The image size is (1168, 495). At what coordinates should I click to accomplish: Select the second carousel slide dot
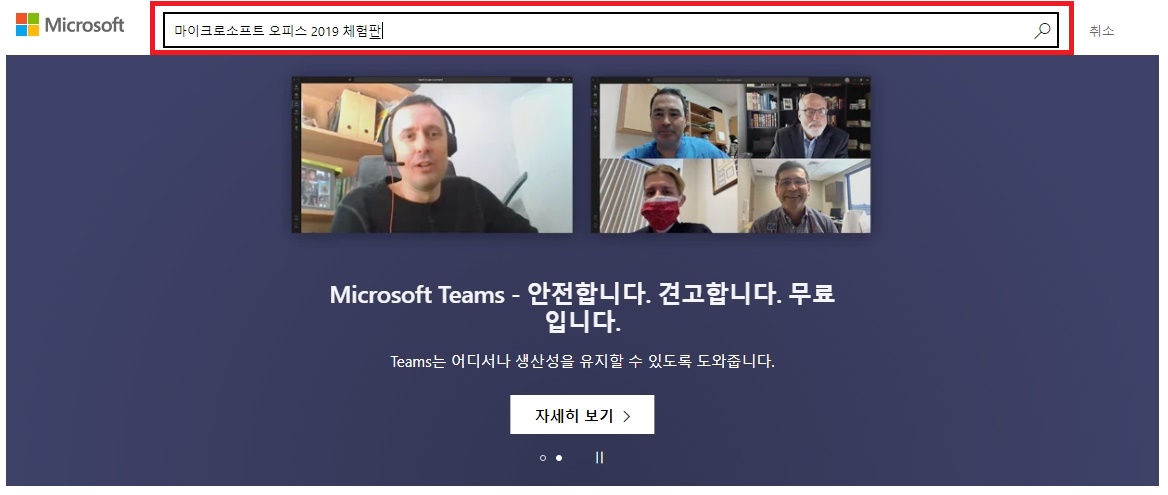559,458
